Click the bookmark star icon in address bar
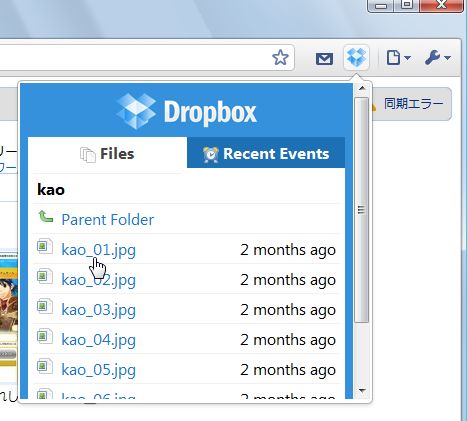This screenshot has width=467, height=421. pos(280,58)
